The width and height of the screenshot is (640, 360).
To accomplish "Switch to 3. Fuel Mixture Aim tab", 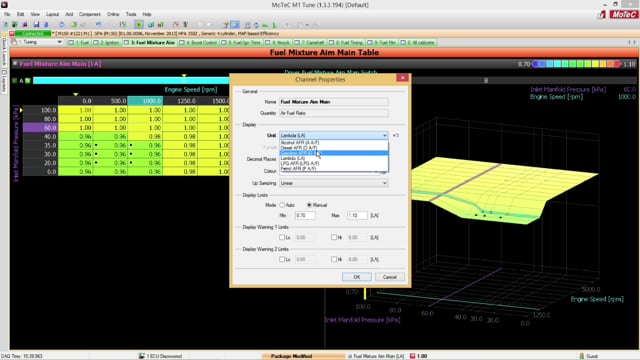I will pyautogui.click(x=149, y=42).
